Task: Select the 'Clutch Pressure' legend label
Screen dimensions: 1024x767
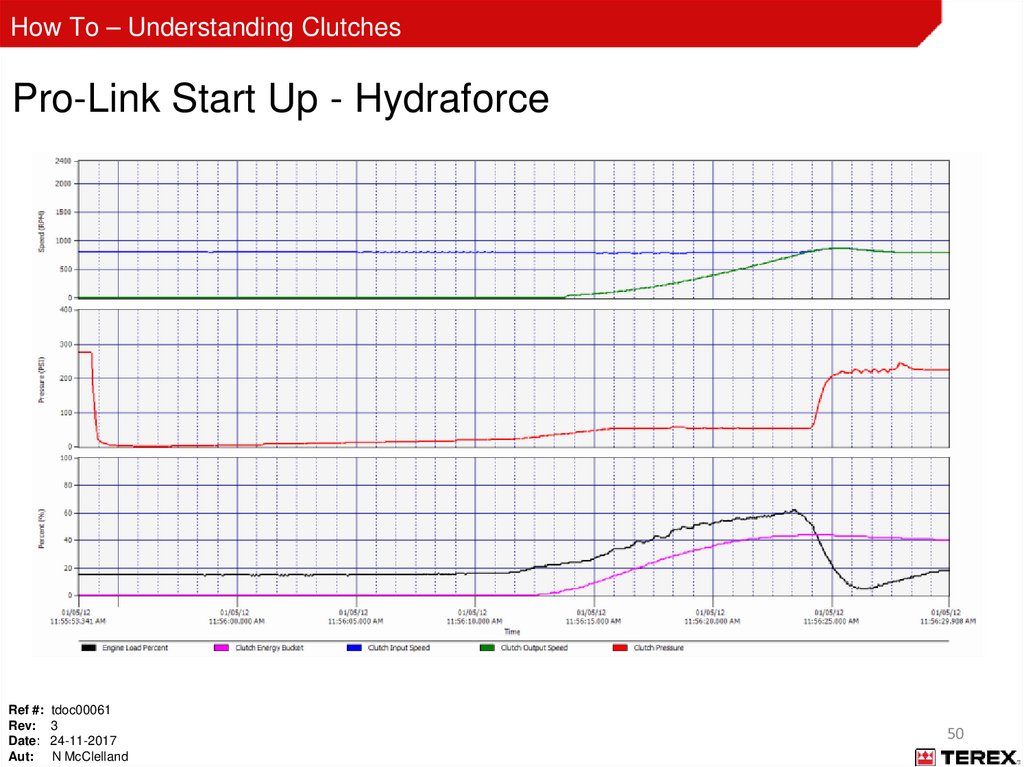Action: pyautogui.click(x=659, y=647)
